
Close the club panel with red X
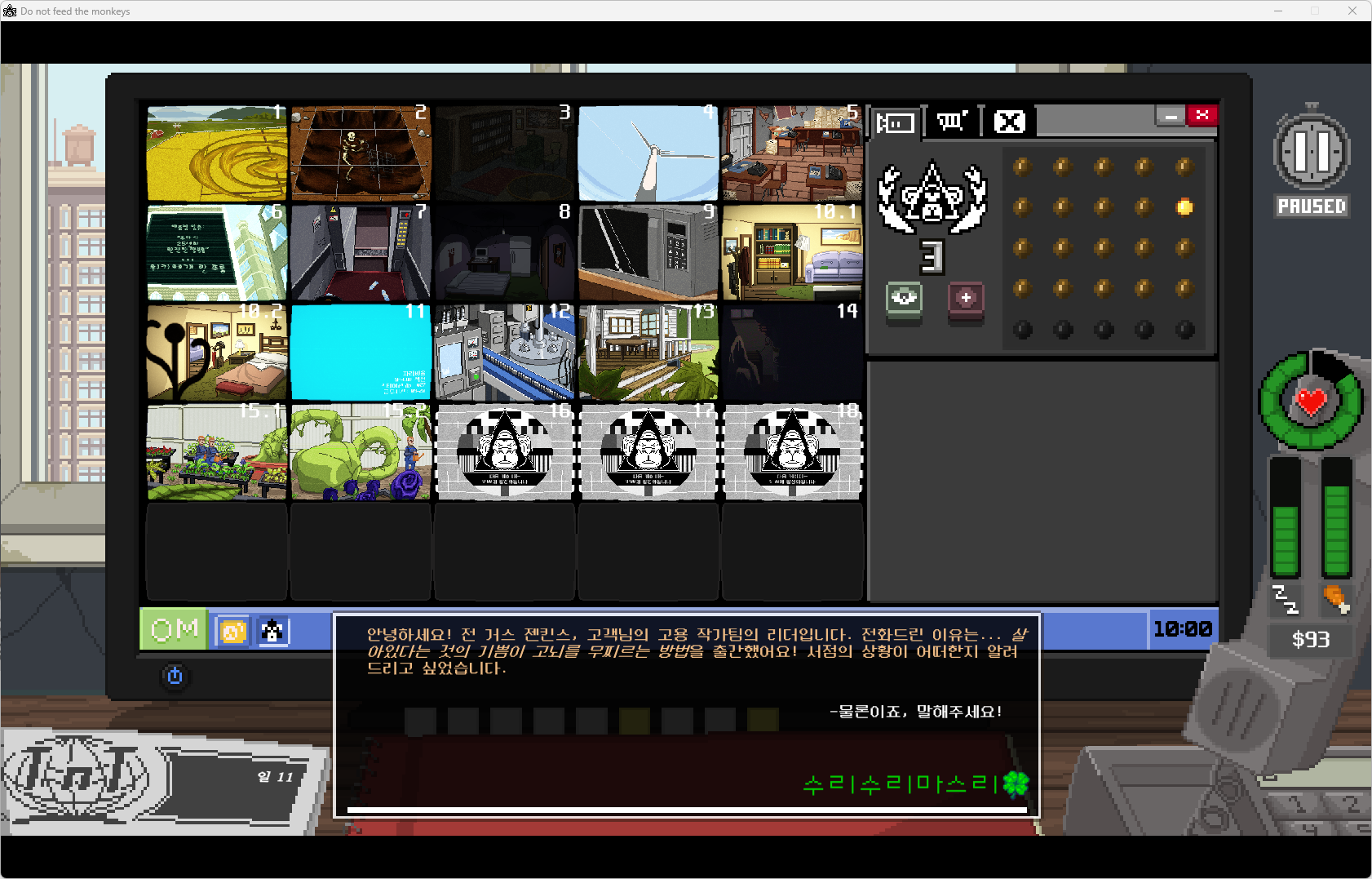pyautogui.click(x=1202, y=116)
